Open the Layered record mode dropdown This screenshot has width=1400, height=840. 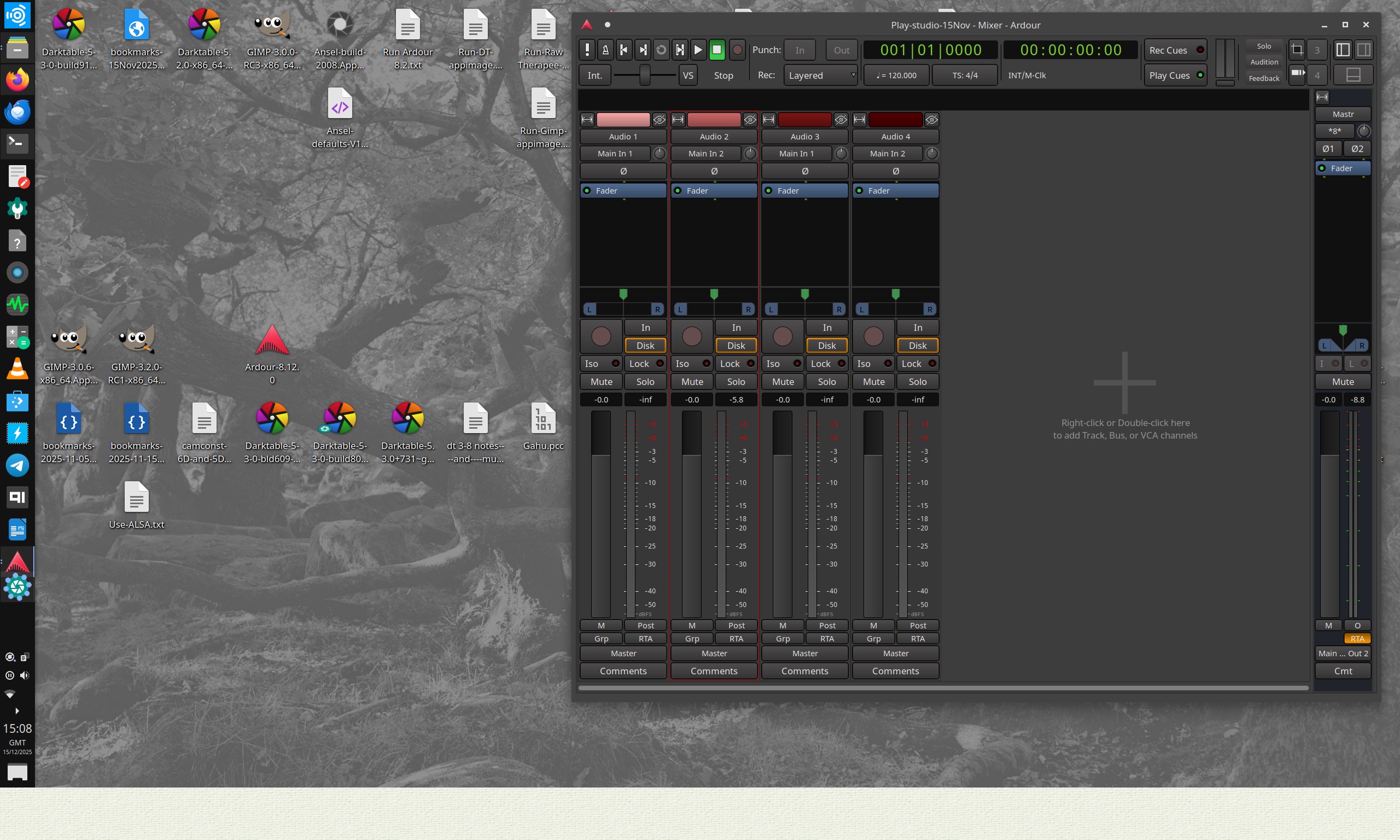click(x=820, y=75)
